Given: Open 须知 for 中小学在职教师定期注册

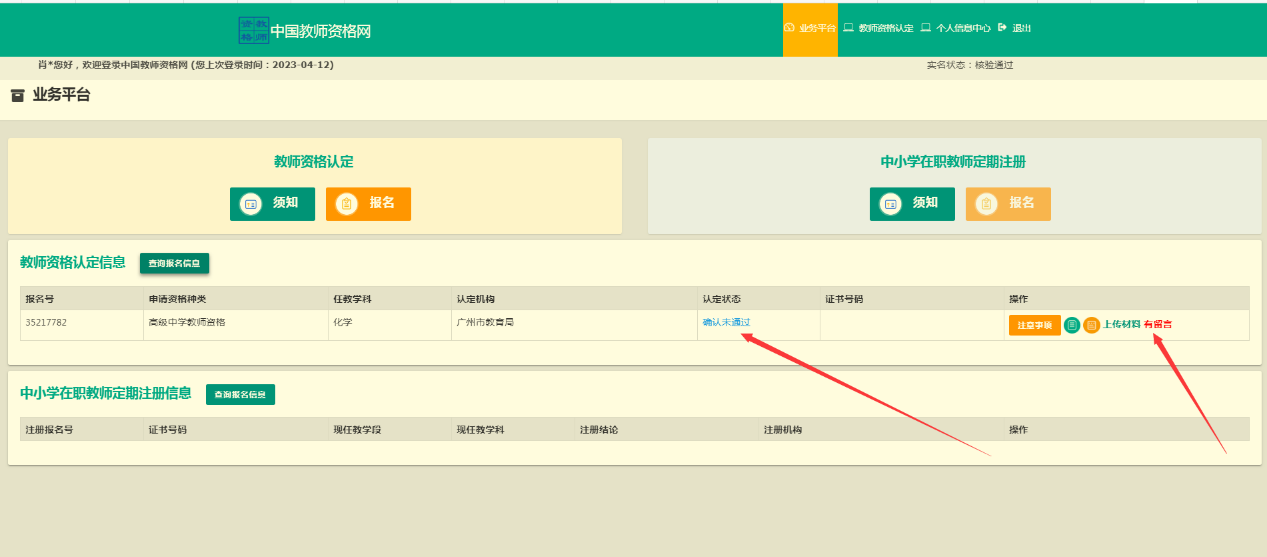Looking at the screenshot, I should [x=912, y=203].
